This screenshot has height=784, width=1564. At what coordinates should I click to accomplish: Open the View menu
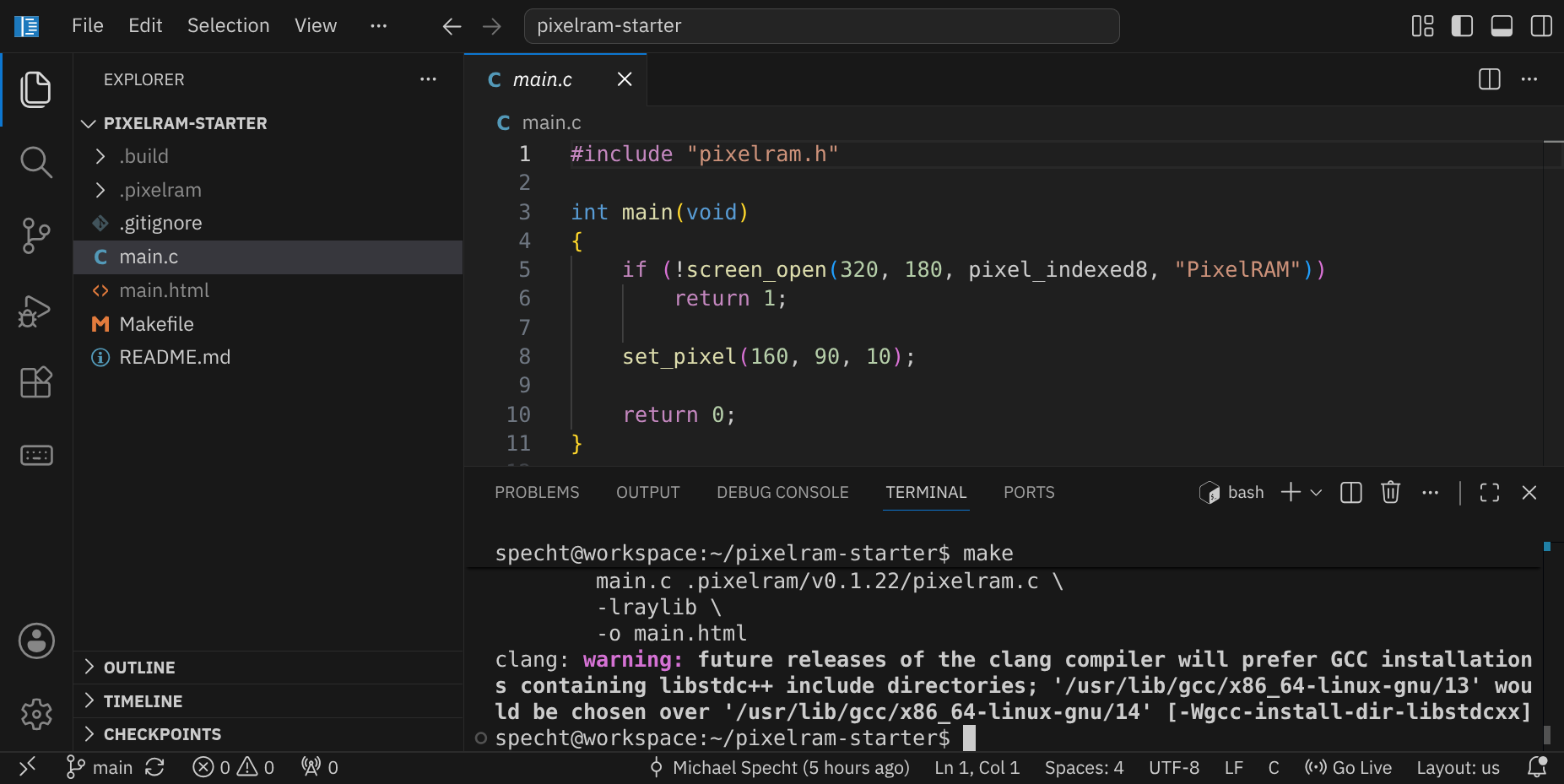coord(316,26)
